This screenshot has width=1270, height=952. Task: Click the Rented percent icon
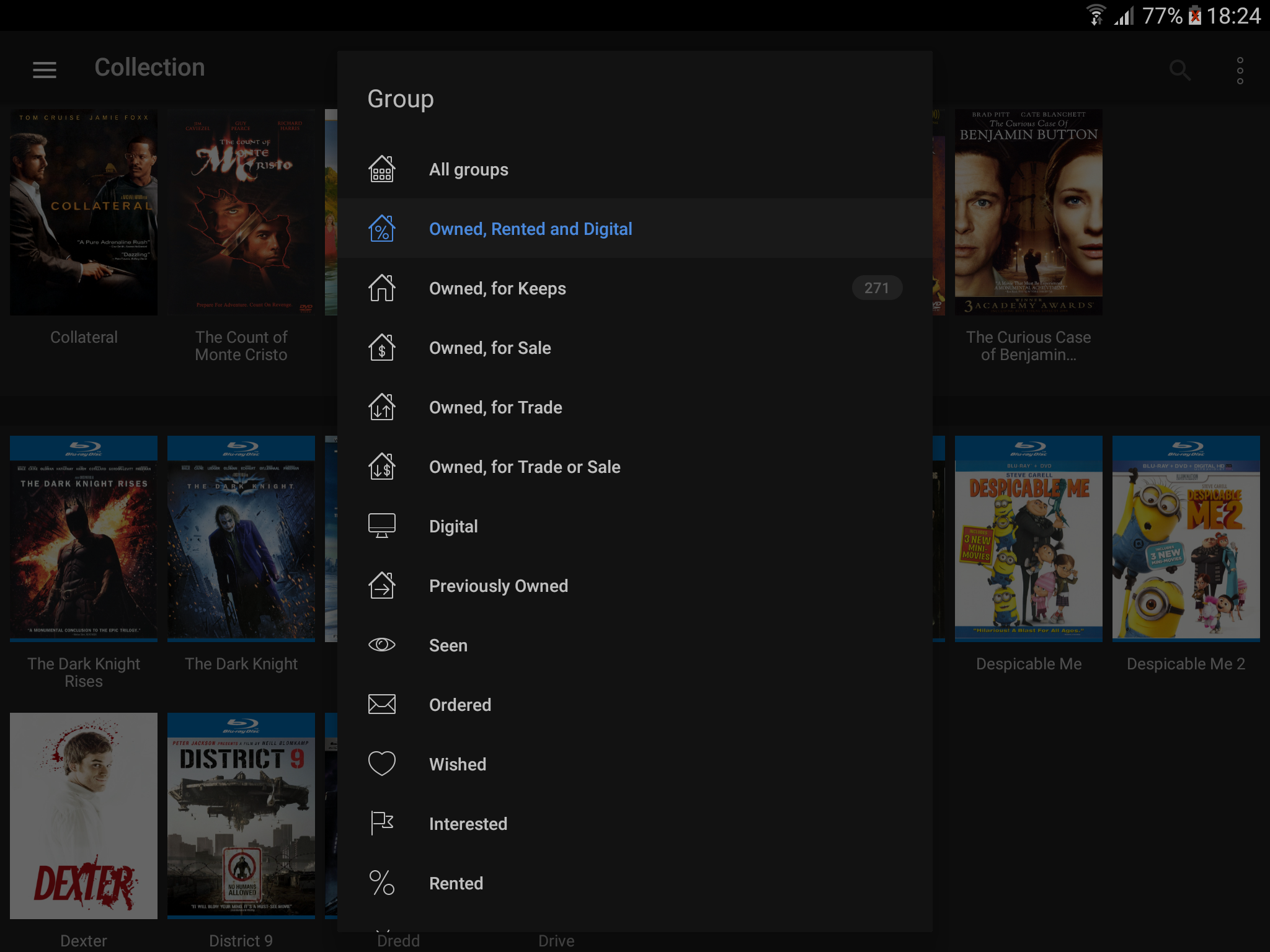pos(382,883)
